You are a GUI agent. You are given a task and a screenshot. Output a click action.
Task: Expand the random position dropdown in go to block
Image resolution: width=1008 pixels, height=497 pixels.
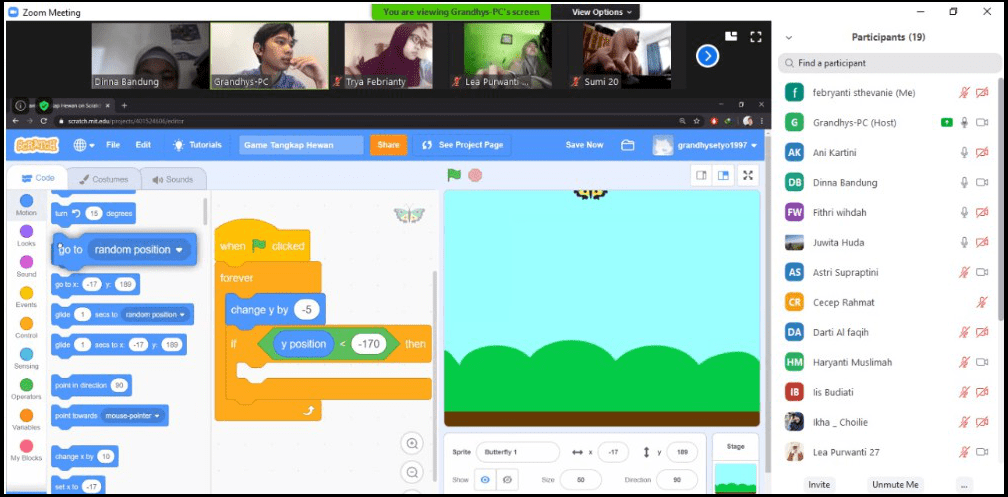[180, 250]
